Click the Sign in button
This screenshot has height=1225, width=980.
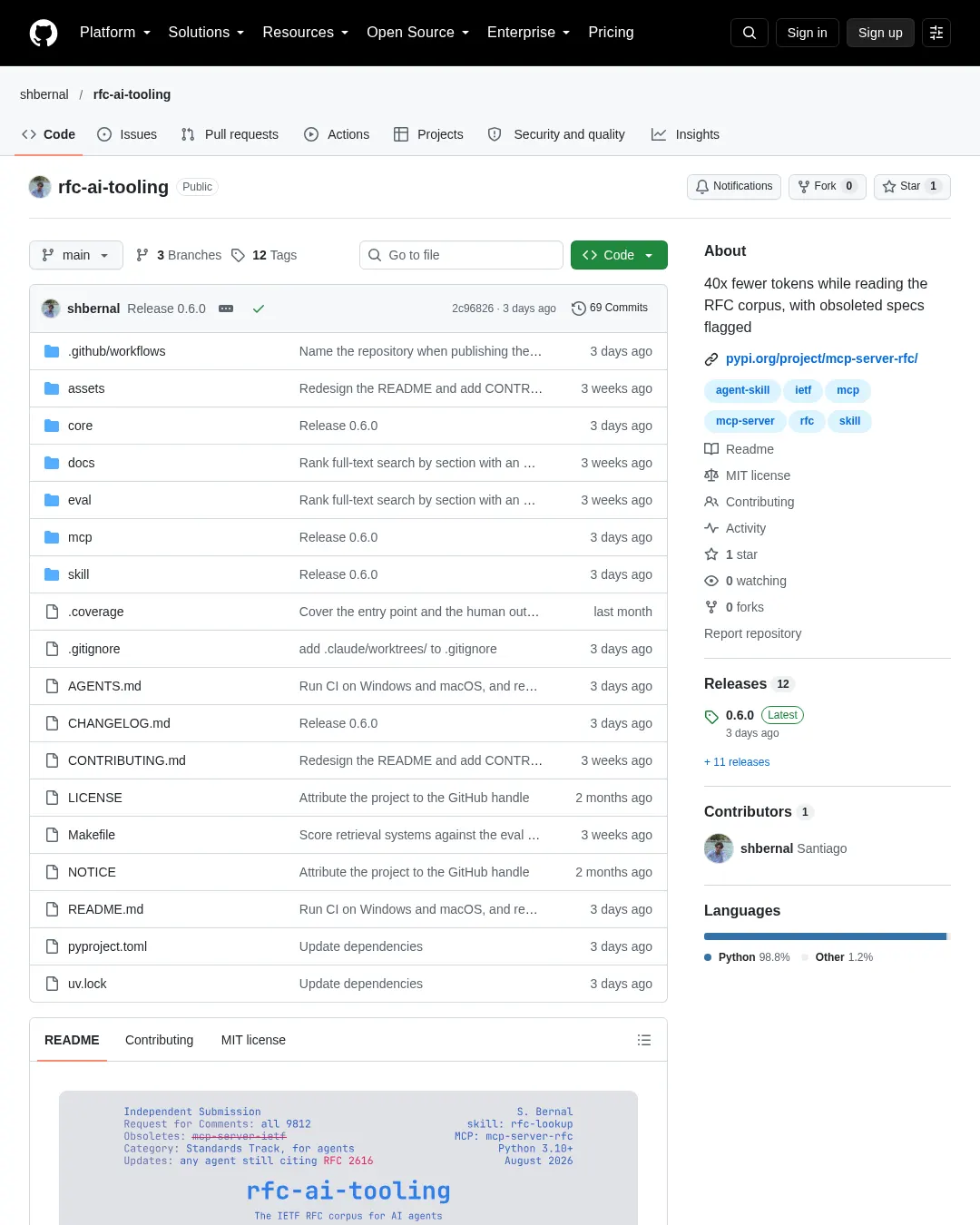(808, 33)
